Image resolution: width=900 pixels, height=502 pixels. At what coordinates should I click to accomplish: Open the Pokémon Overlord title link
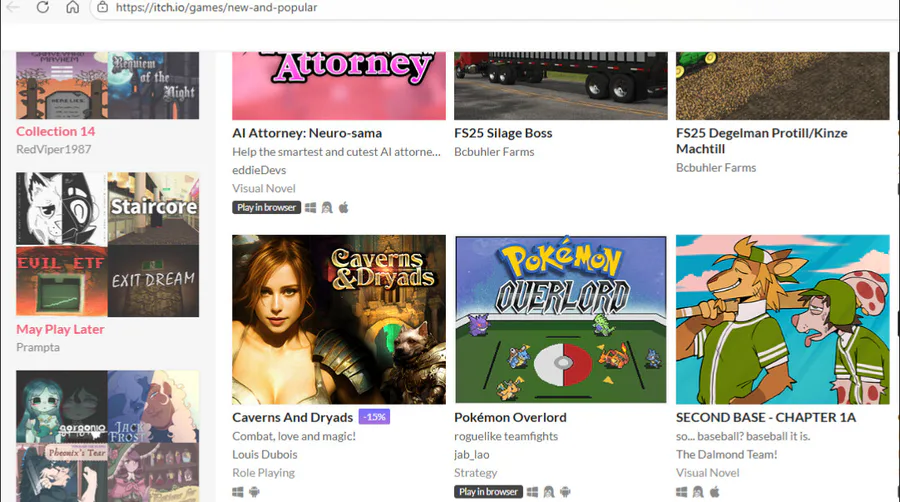click(510, 417)
